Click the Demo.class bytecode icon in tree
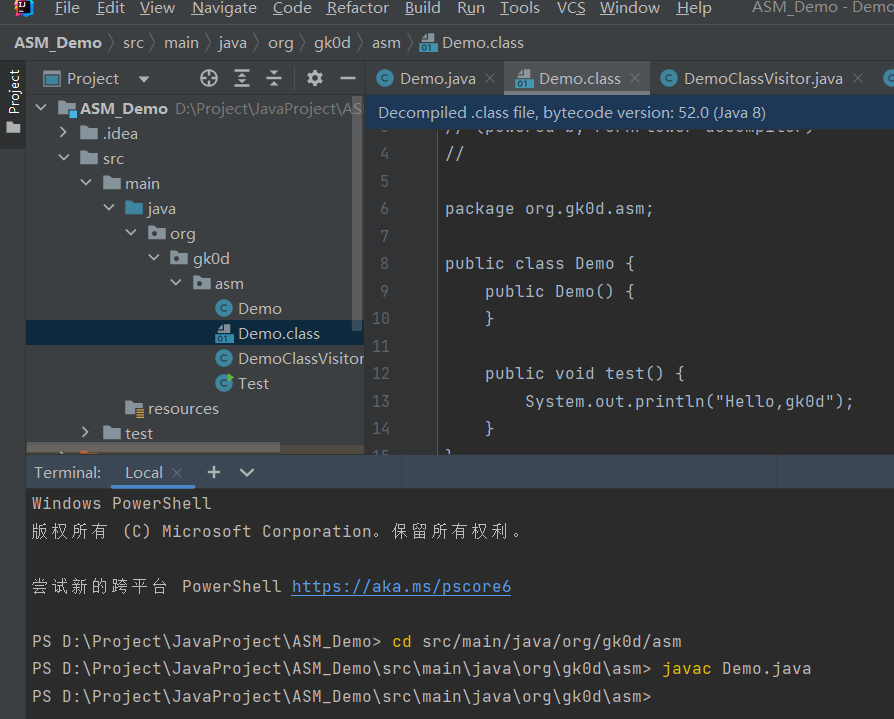The height and width of the screenshot is (719, 894). tap(224, 334)
